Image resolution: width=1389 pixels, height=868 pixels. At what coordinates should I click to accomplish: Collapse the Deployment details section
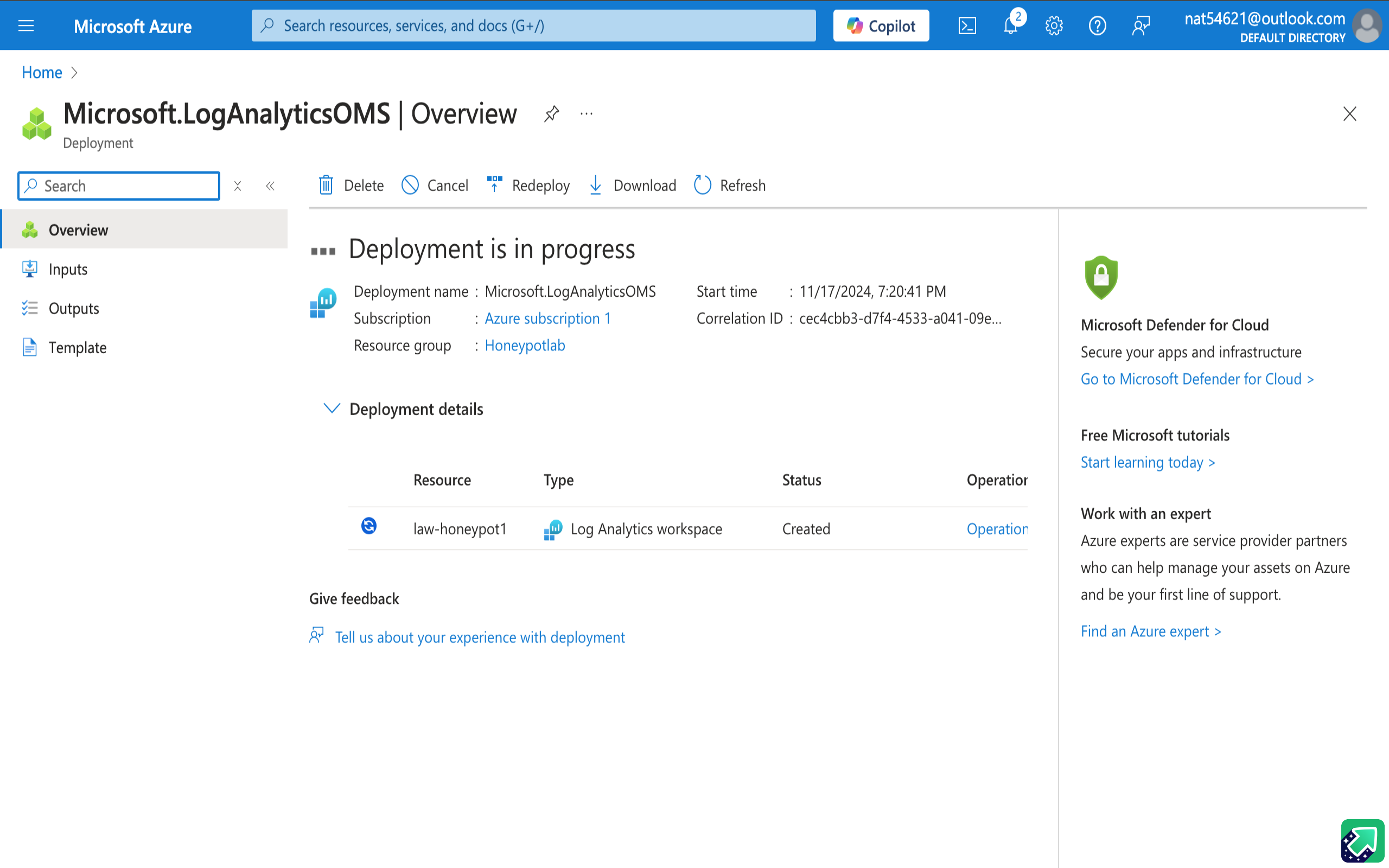tap(332, 409)
